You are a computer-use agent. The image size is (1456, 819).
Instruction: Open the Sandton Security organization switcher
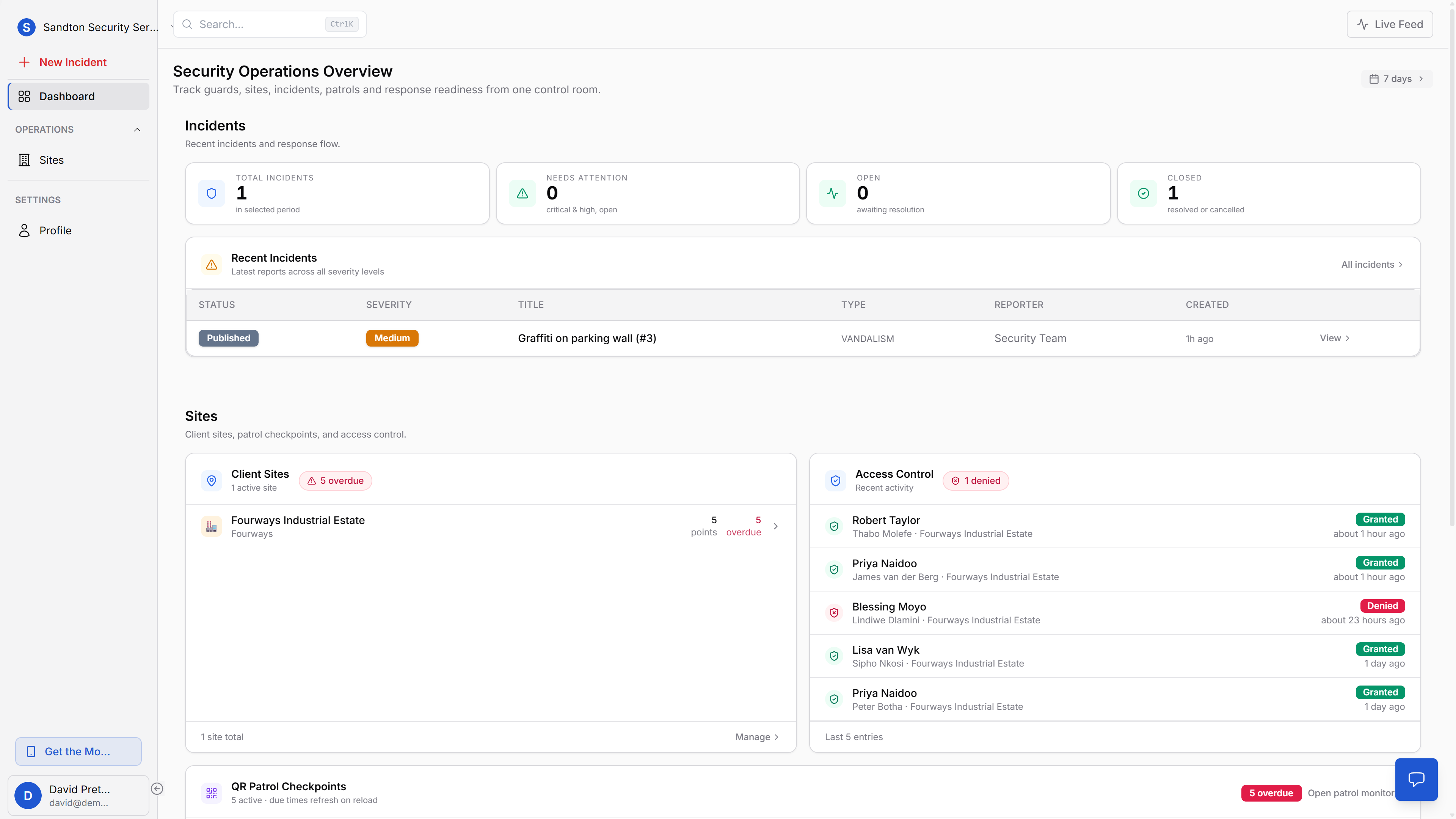(91, 27)
